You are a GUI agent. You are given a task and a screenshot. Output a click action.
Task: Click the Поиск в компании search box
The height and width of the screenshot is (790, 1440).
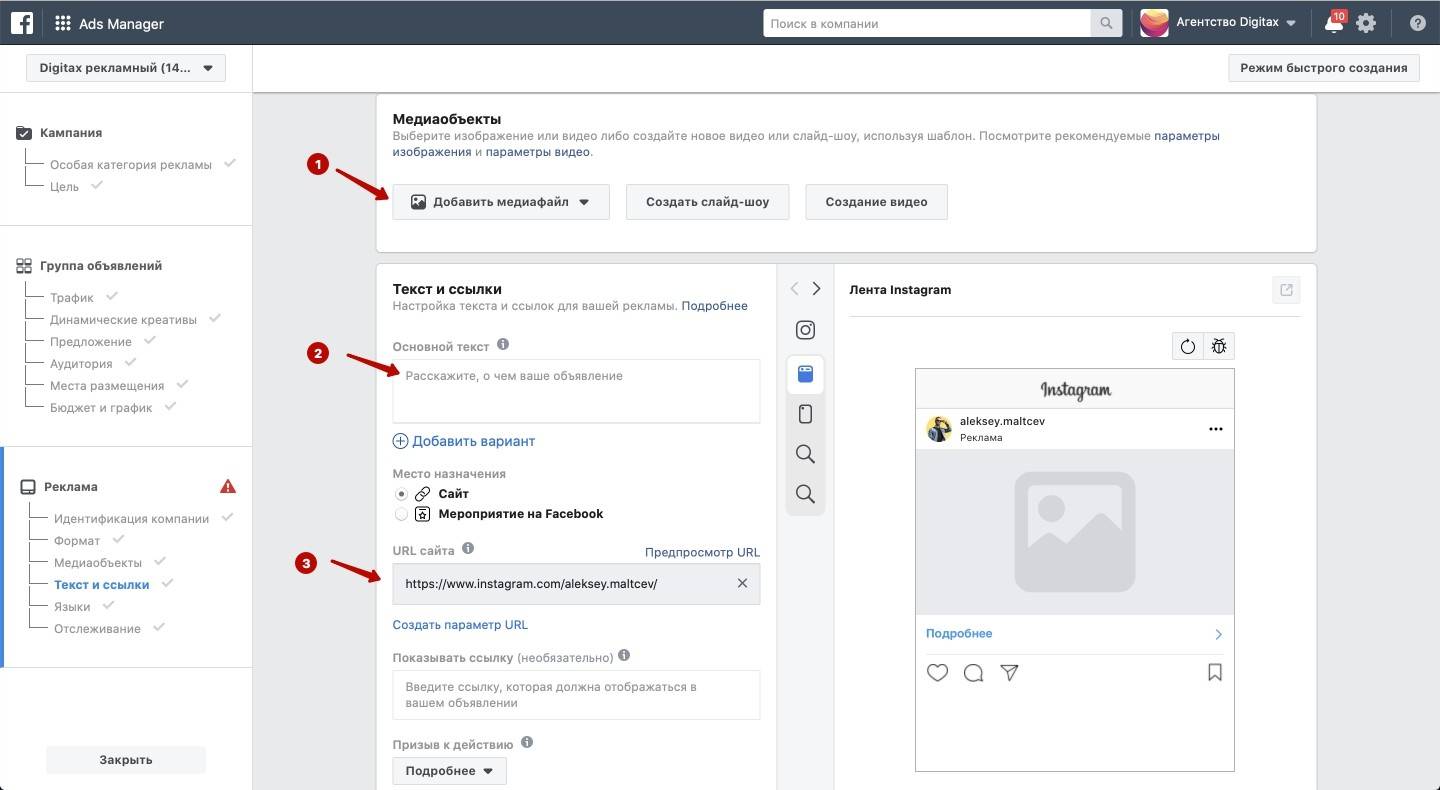coord(927,23)
